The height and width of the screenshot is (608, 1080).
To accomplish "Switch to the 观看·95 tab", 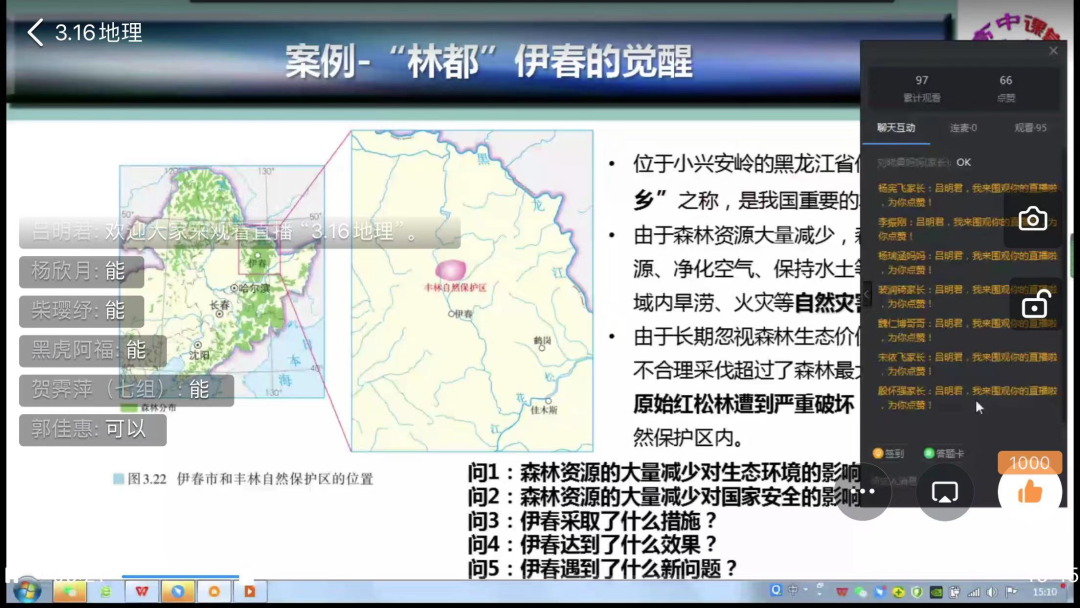I will (1030, 128).
